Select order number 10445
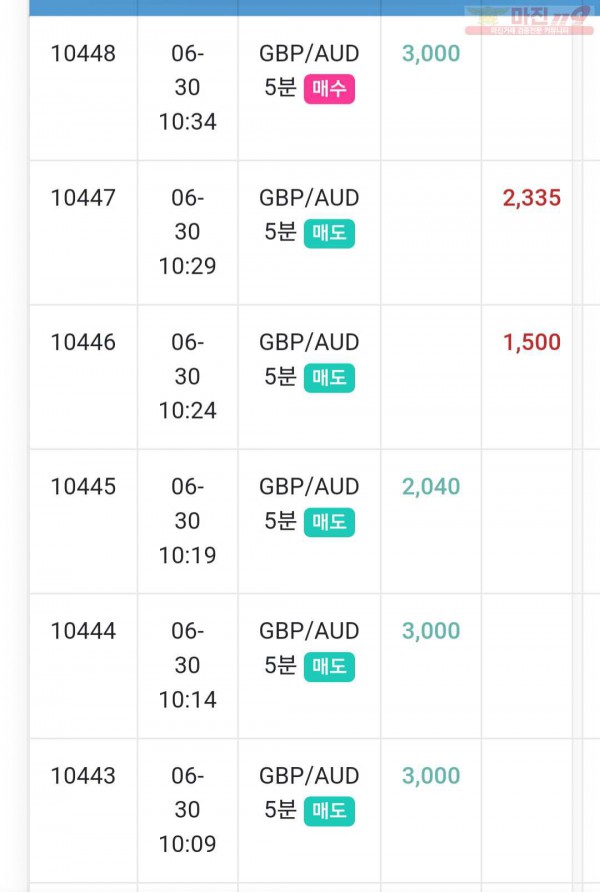 coord(83,487)
